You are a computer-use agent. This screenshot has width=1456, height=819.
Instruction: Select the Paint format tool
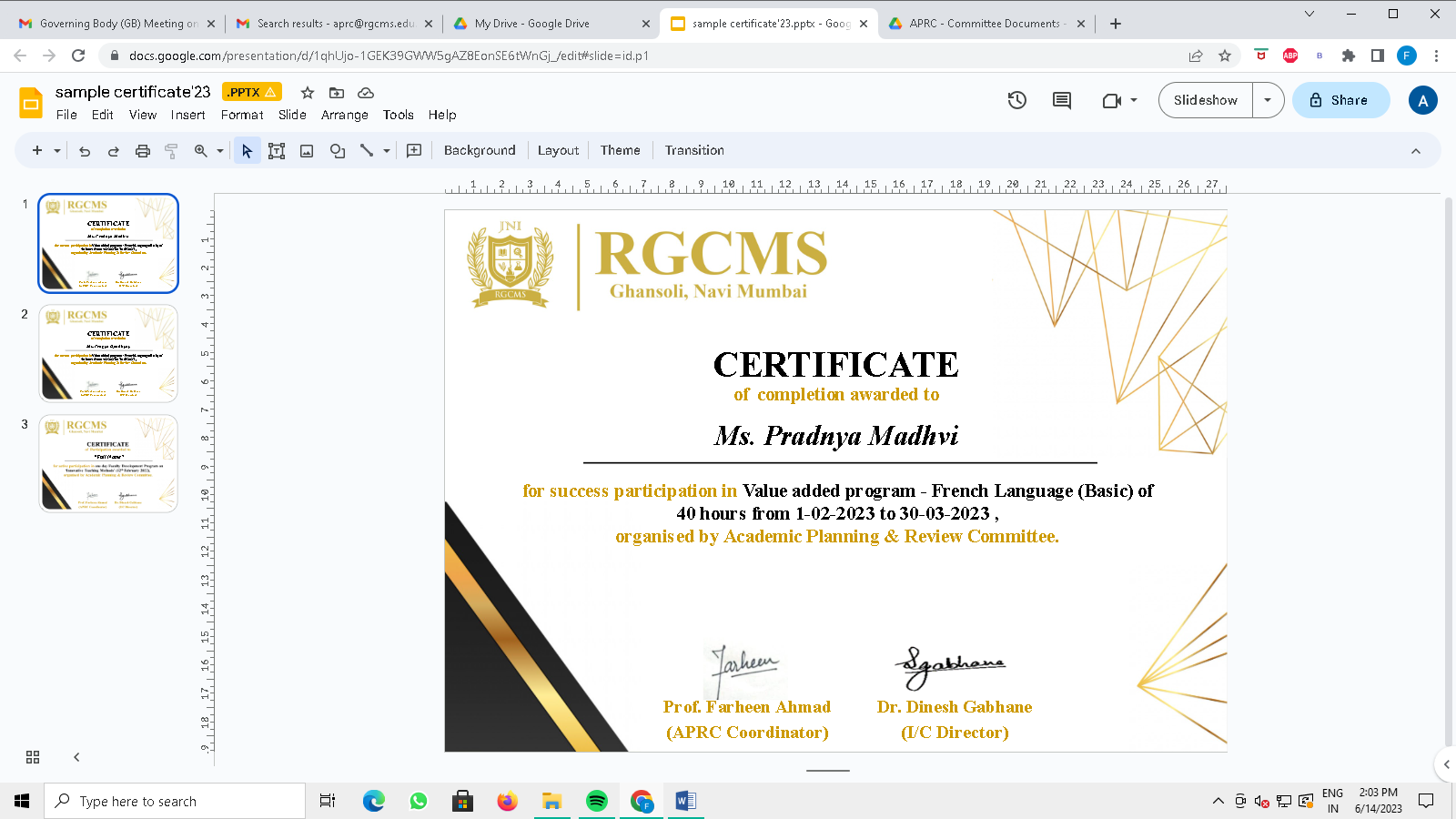tap(171, 151)
